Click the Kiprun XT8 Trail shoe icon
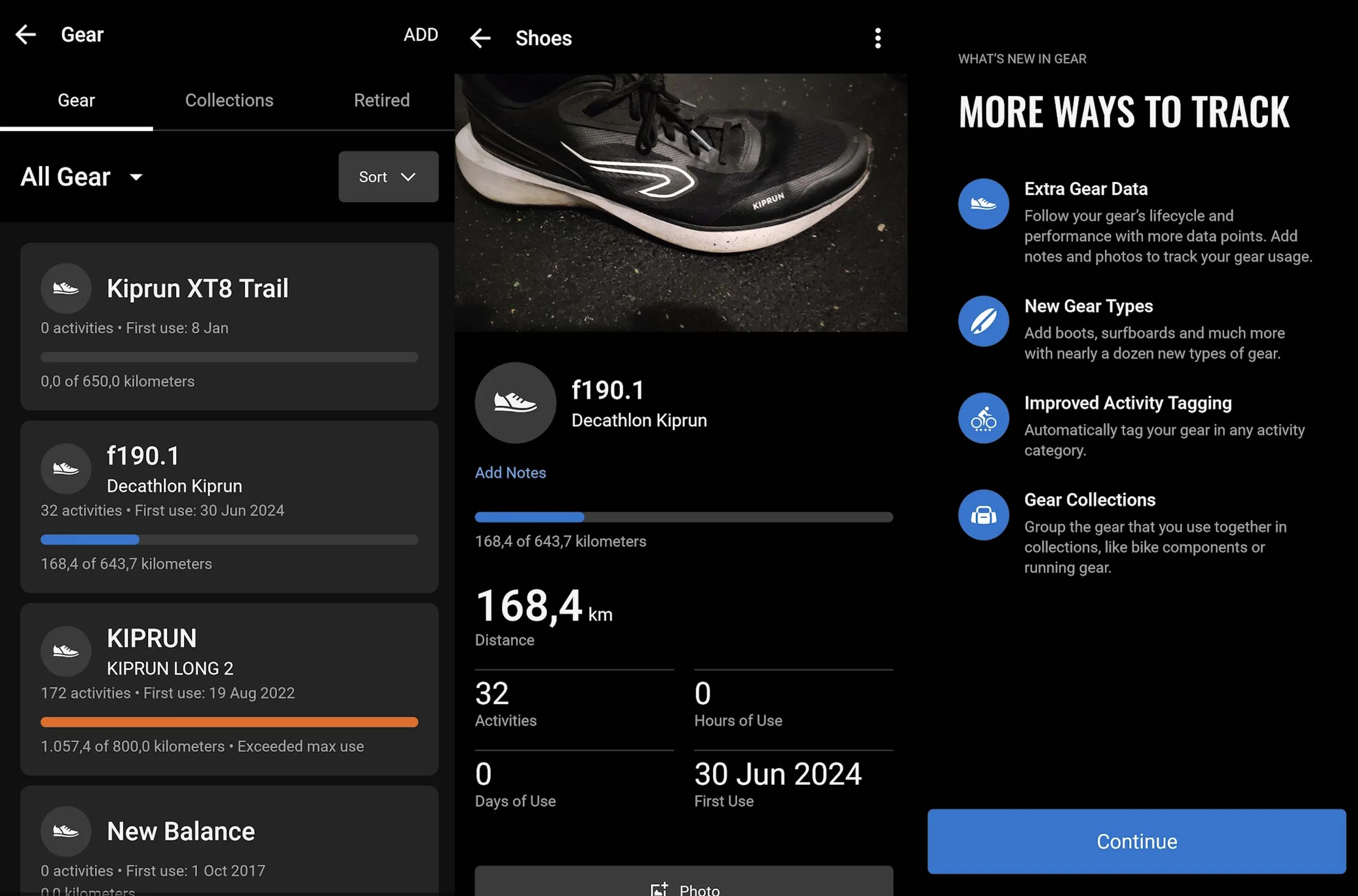1358x896 pixels. tap(66, 288)
